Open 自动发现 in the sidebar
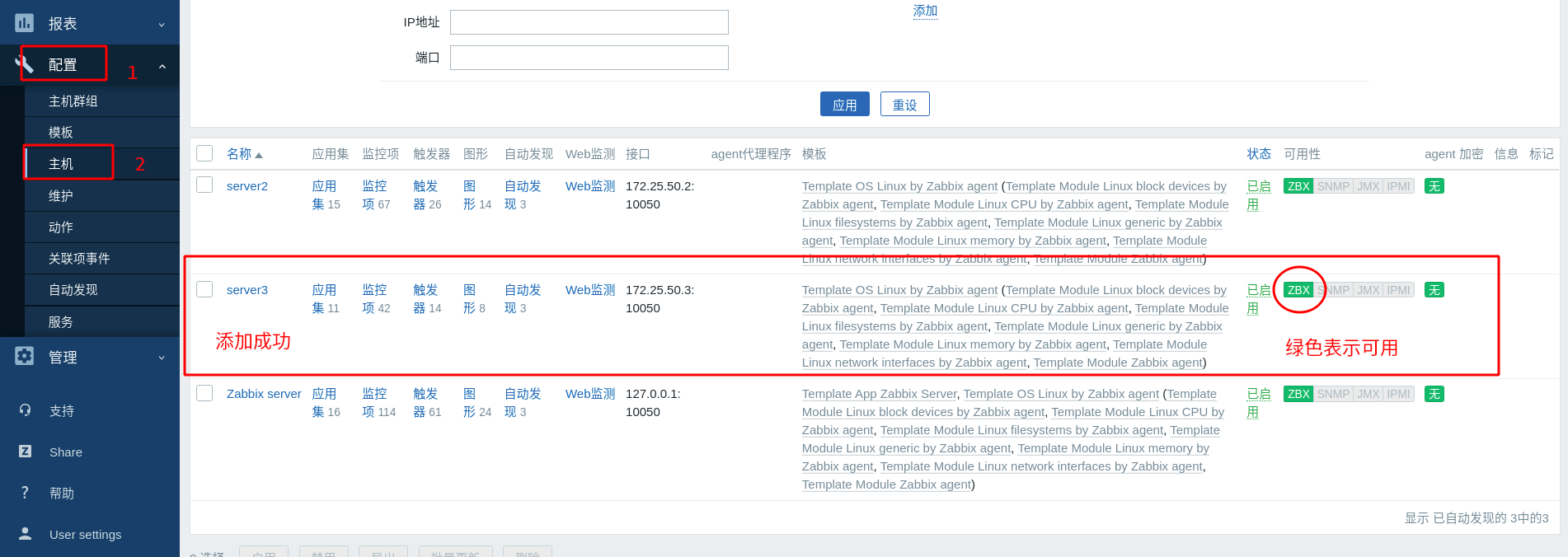1568x557 pixels. coord(102,290)
